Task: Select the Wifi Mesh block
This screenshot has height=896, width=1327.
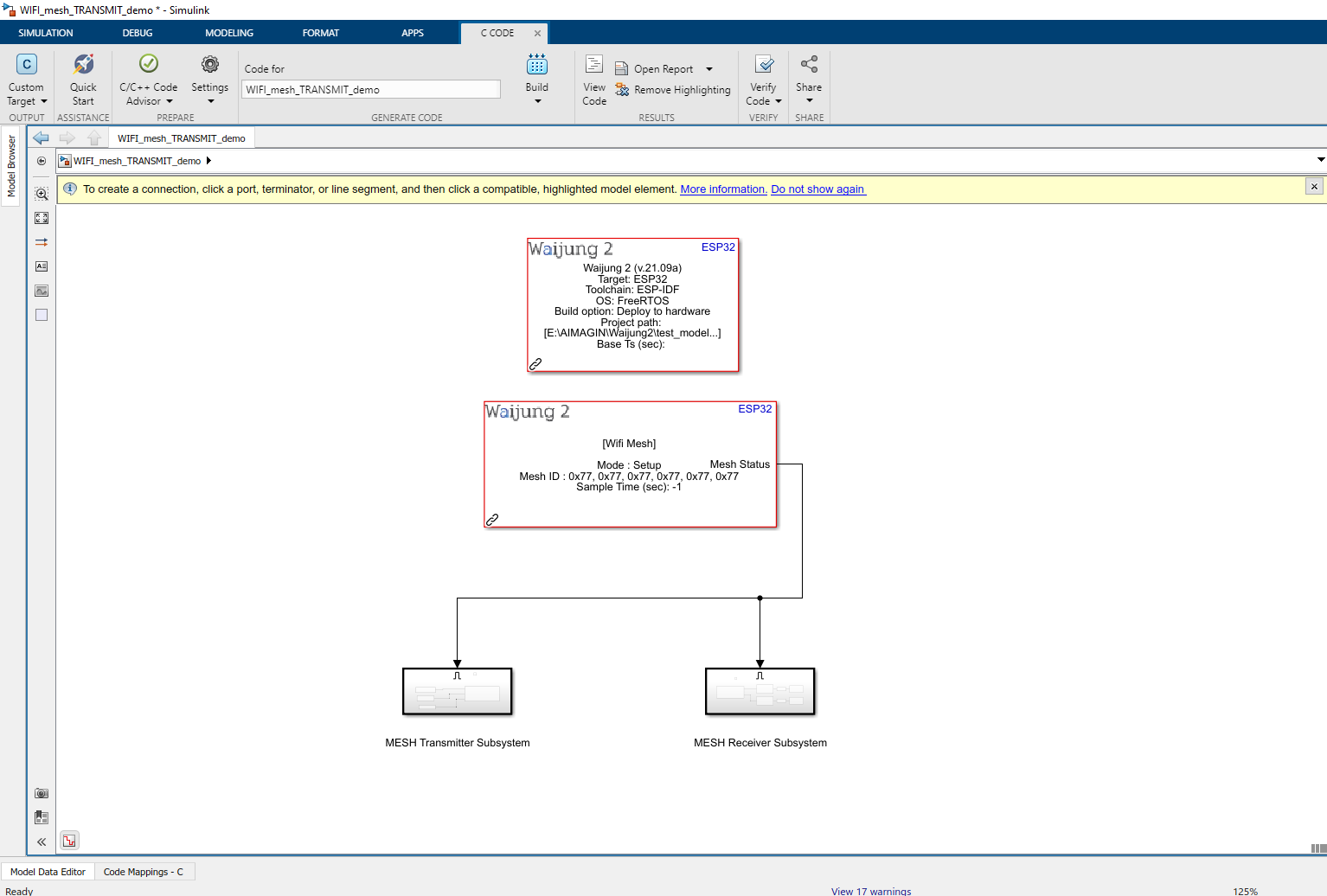Action: coord(630,464)
